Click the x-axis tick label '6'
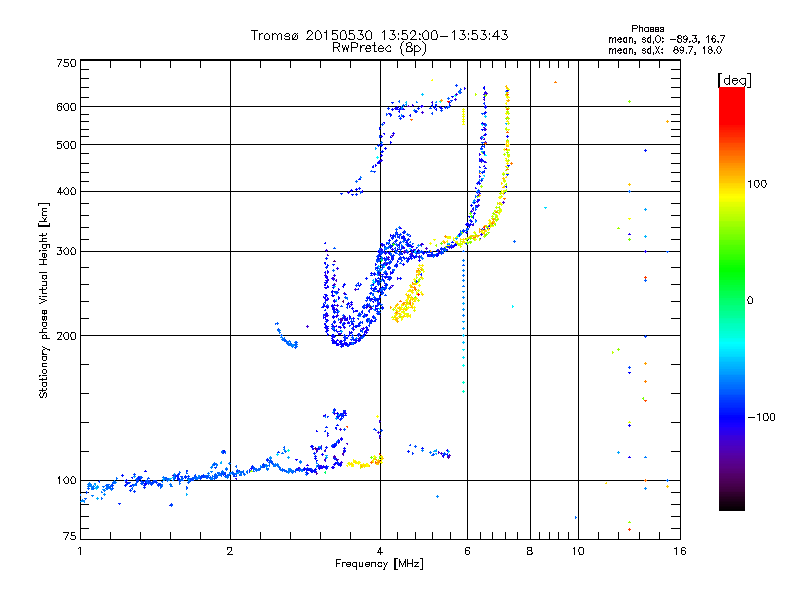The height and width of the screenshot is (600, 800). click(467, 551)
